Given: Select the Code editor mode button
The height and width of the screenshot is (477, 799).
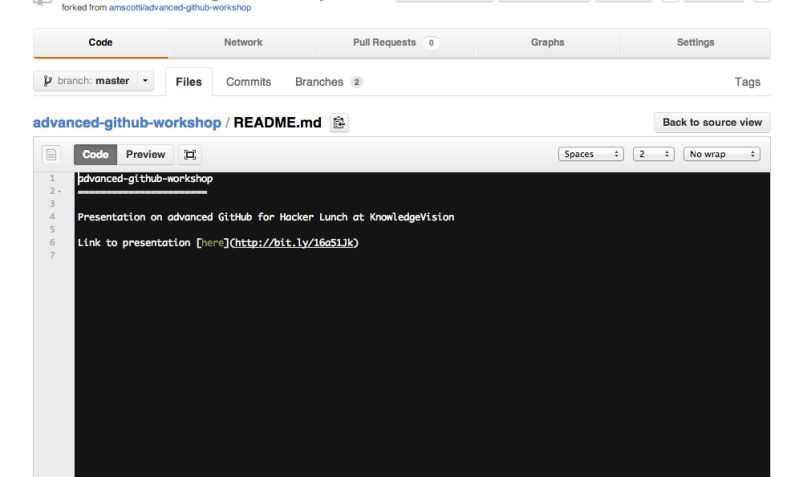Looking at the screenshot, I should point(95,154).
